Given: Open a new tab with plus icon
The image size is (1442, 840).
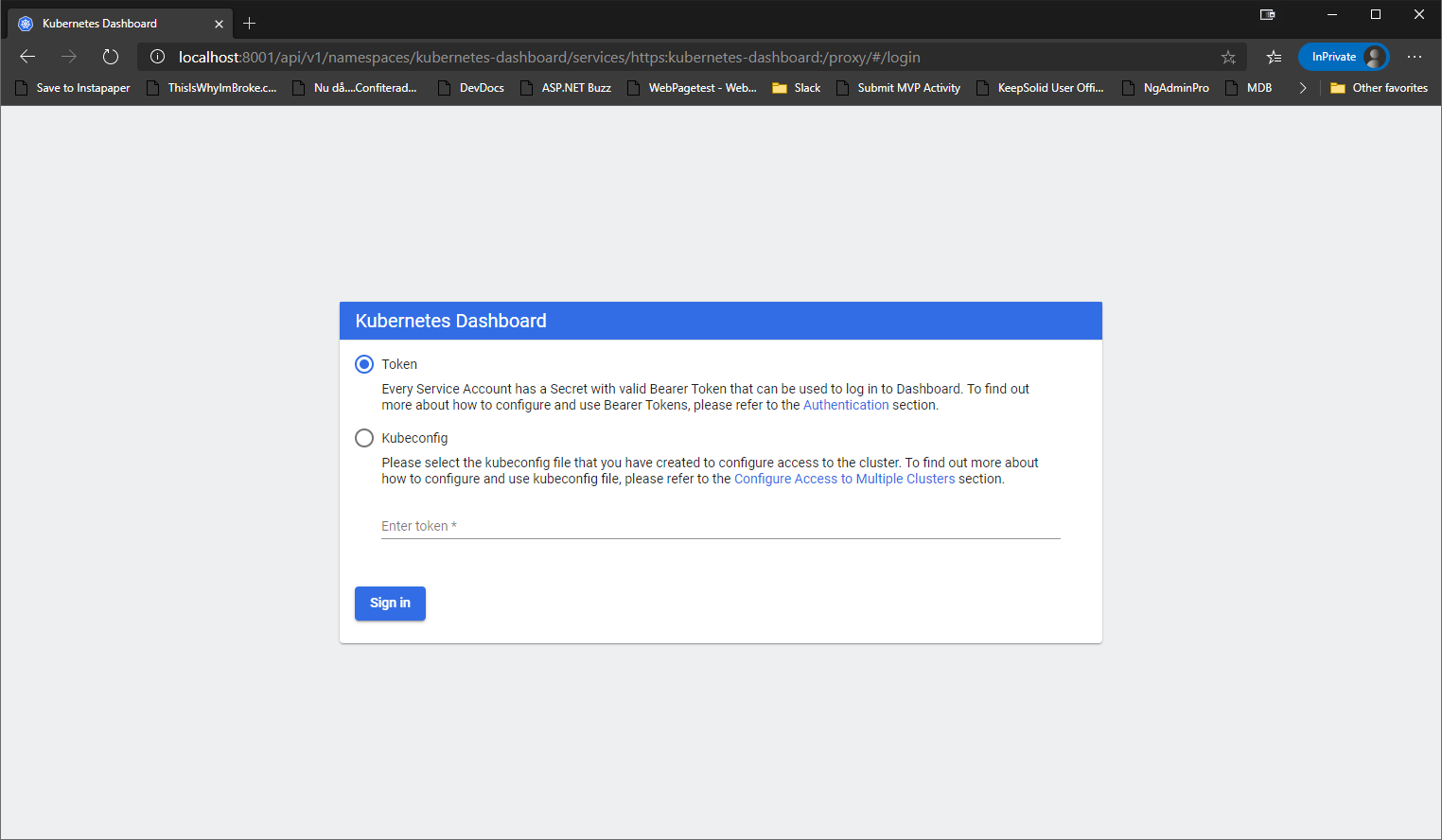Looking at the screenshot, I should 250,24.
